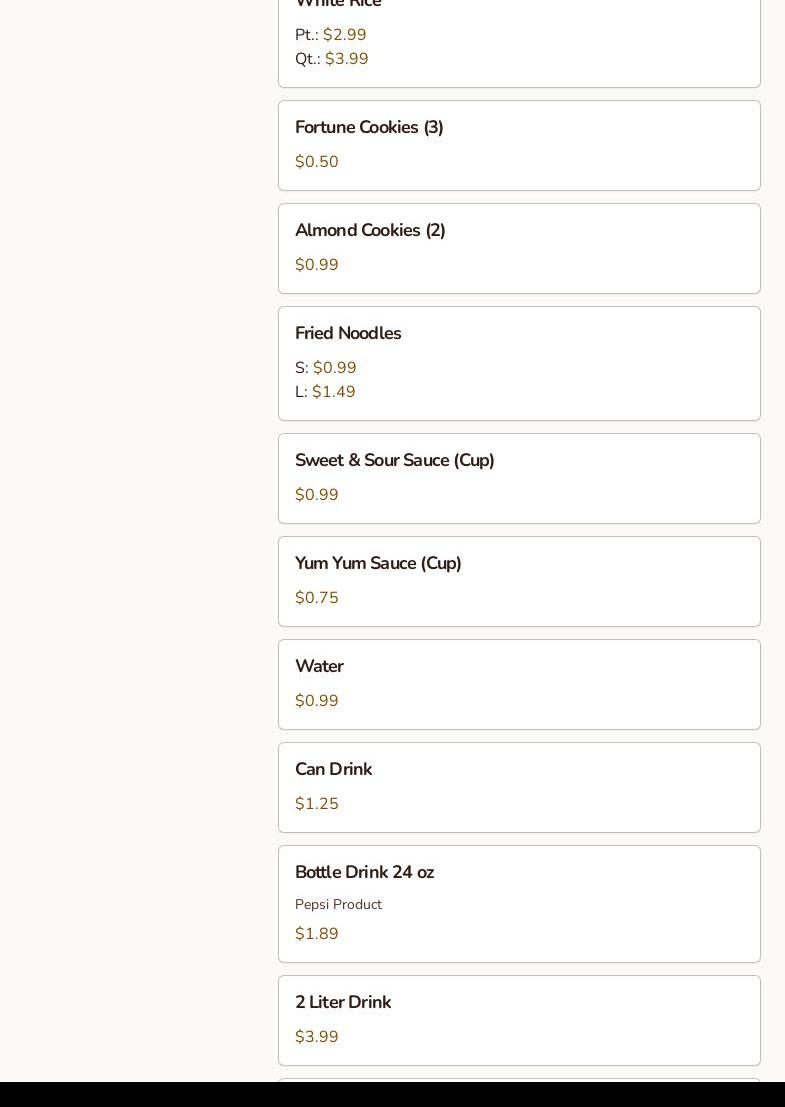785x1107 pixels.
Task: Click the $0.99 Water price
Action: (x=317, y=701)
